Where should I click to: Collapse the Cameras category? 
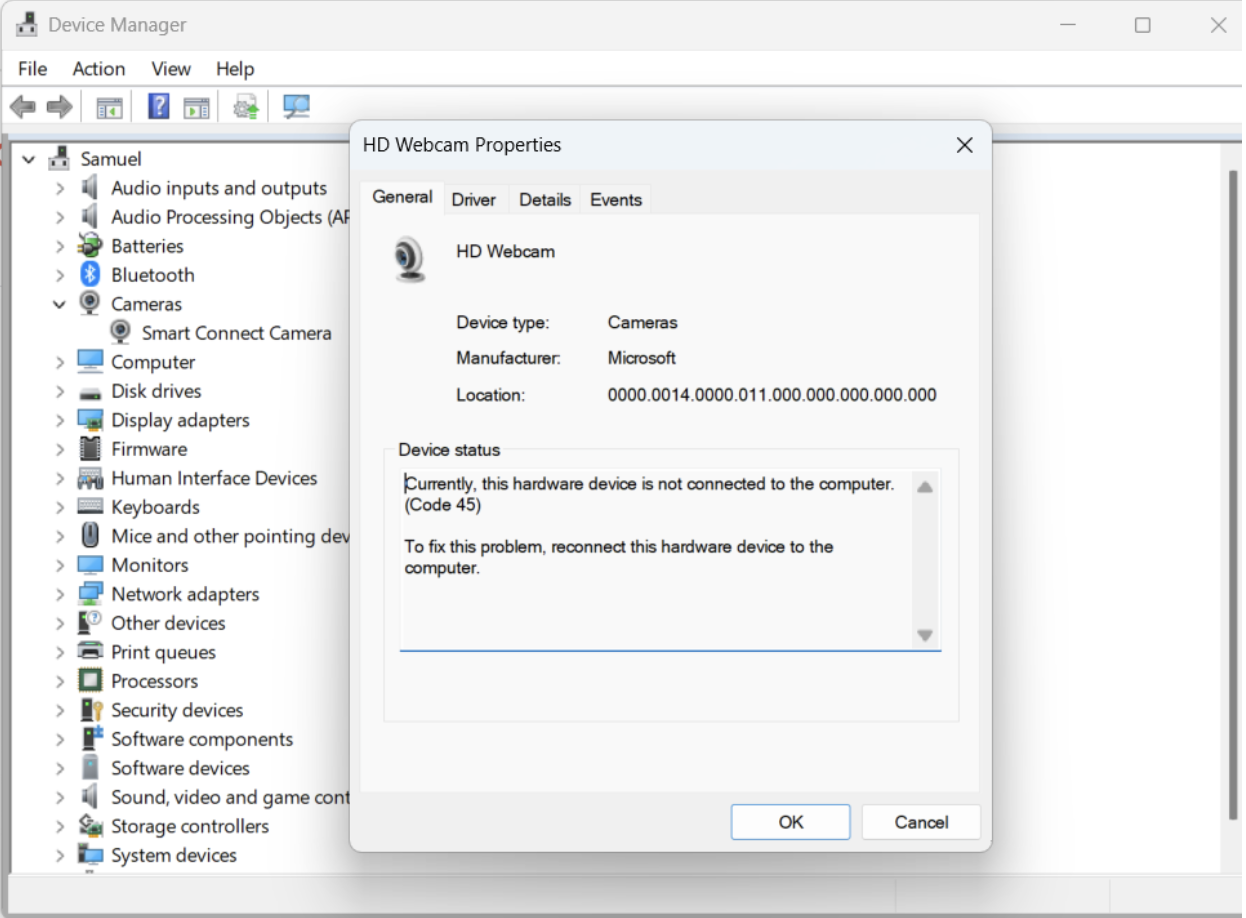pyautogui.click(x=60, y=303)
